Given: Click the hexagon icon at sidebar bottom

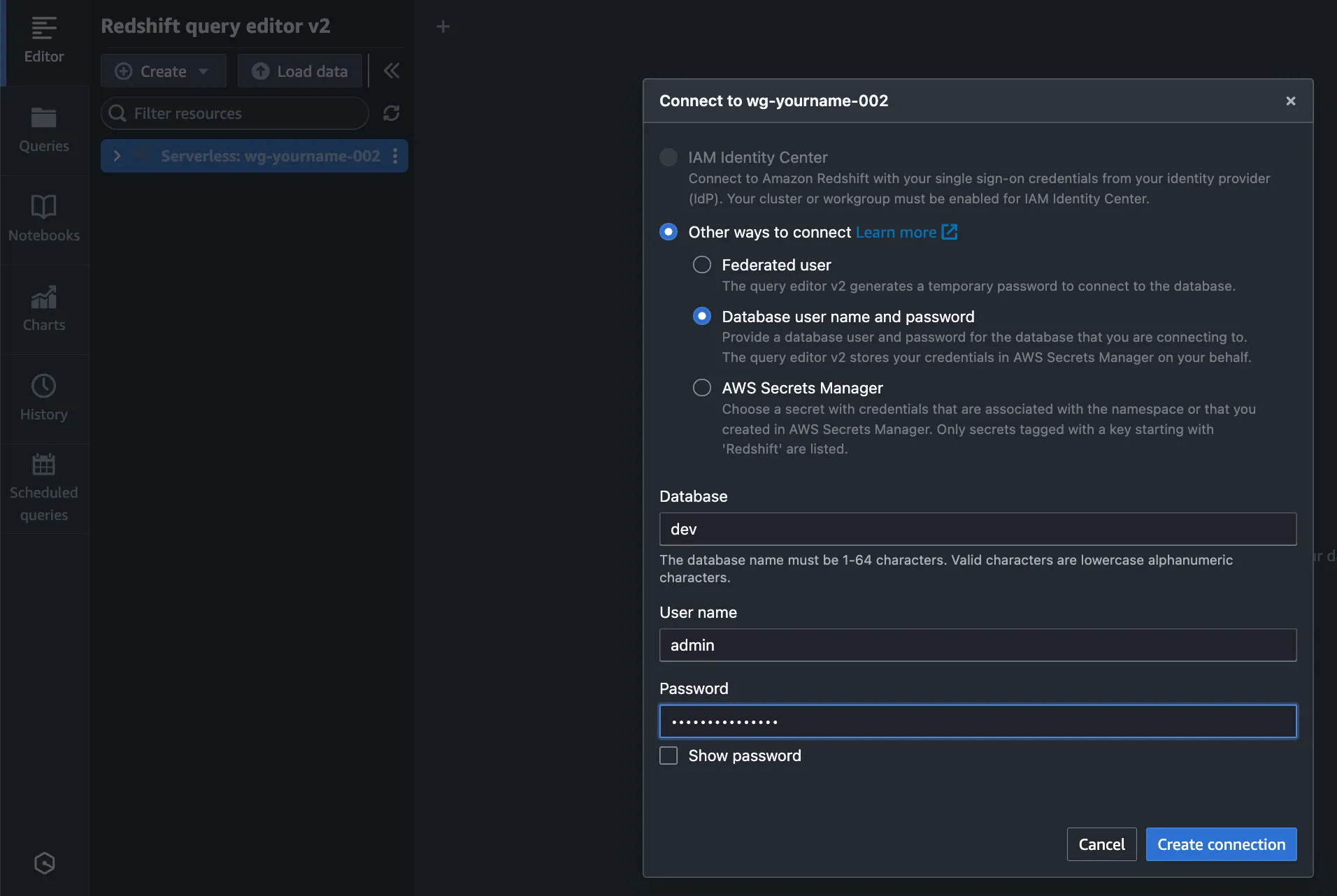Looking at the screenshot, I should pos(44,863).
